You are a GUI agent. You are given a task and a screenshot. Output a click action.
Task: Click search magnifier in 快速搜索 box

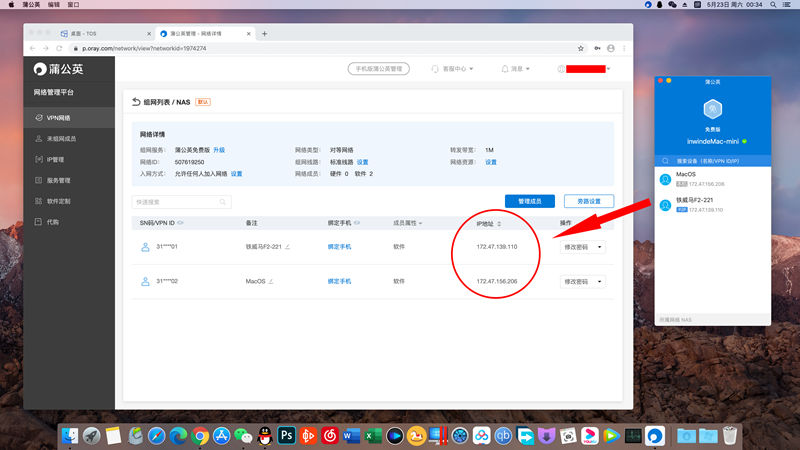[x=222, y=202]
